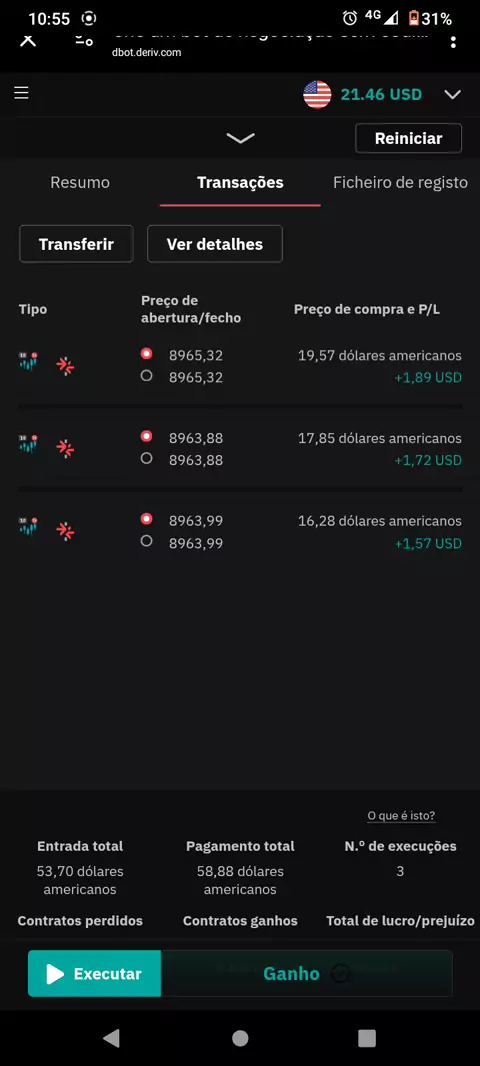
Task: Tap the US flag currency icon
Action: [x=317, y=94]
